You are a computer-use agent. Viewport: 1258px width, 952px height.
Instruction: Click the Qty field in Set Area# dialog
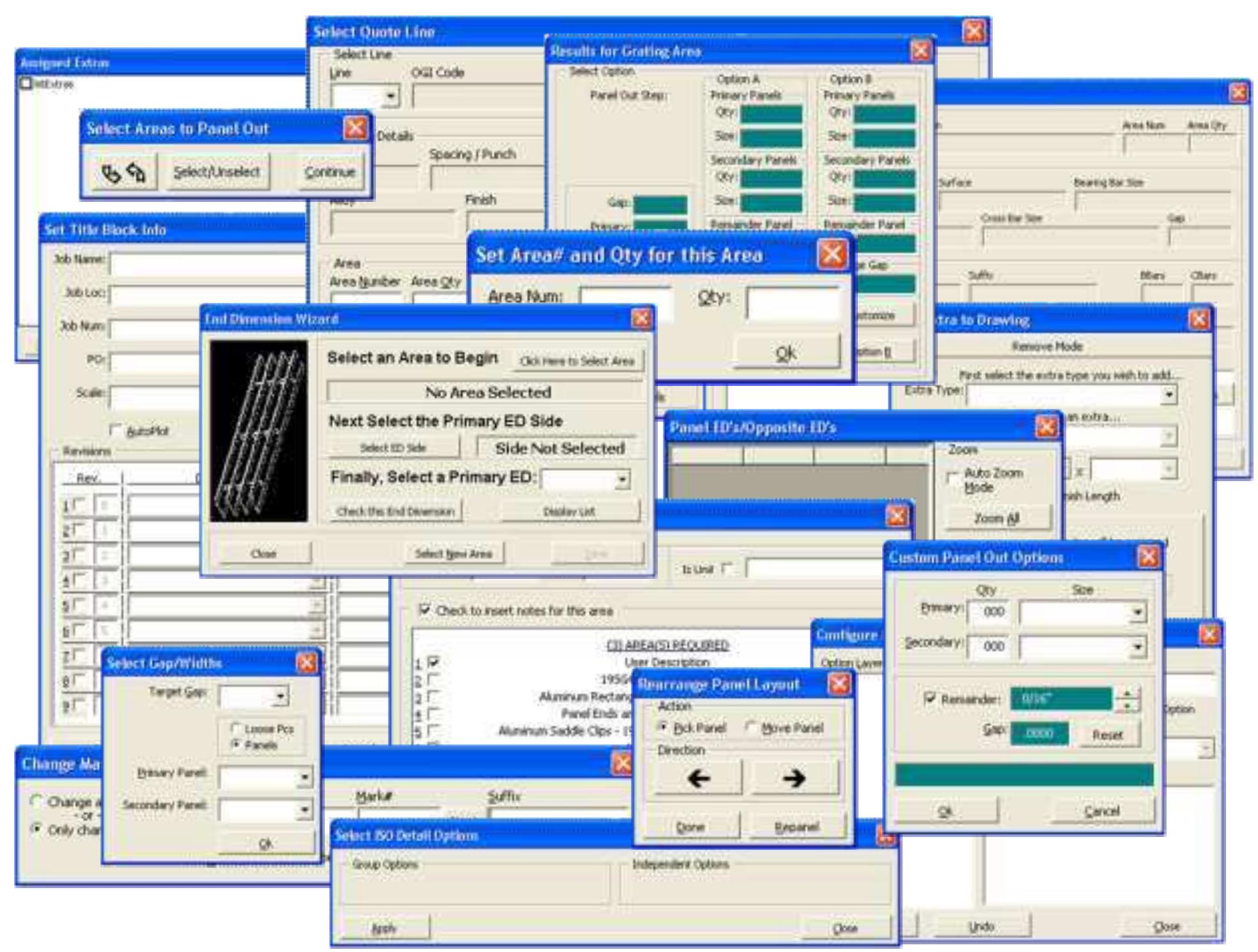tap(793, 303)
